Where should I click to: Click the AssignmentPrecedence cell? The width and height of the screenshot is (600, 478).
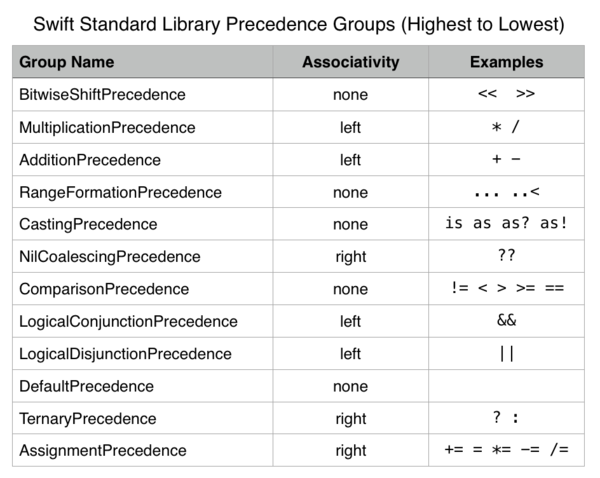click(x=103, y=450)
